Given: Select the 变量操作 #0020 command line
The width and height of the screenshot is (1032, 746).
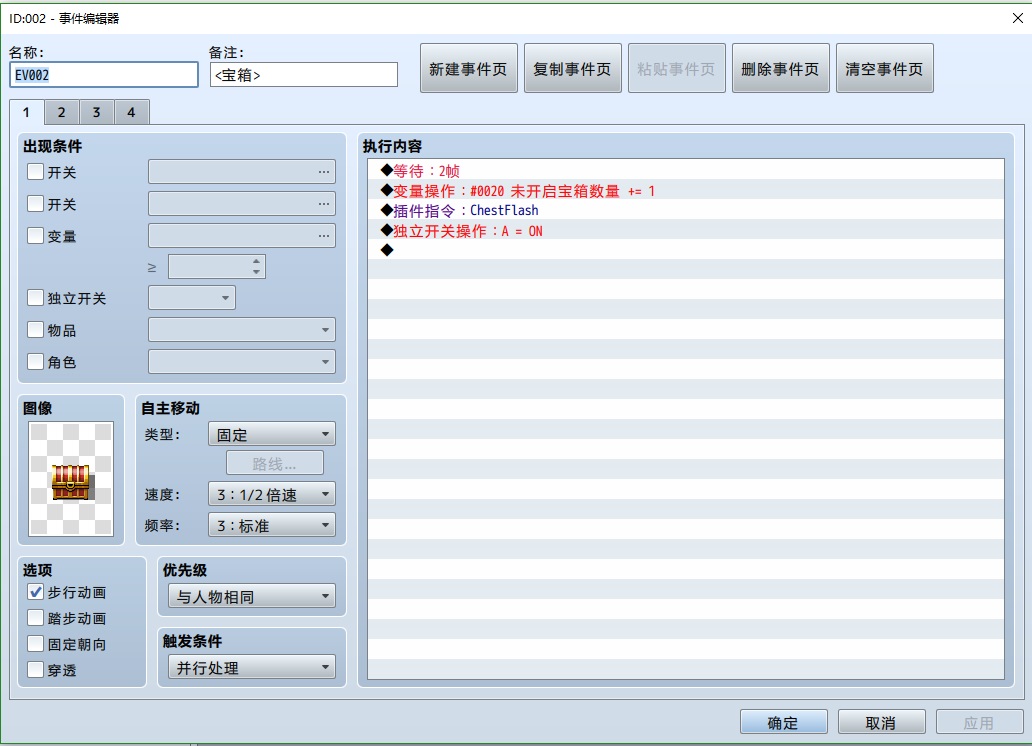Looking at the screenshot, I should tap(686, 191).
